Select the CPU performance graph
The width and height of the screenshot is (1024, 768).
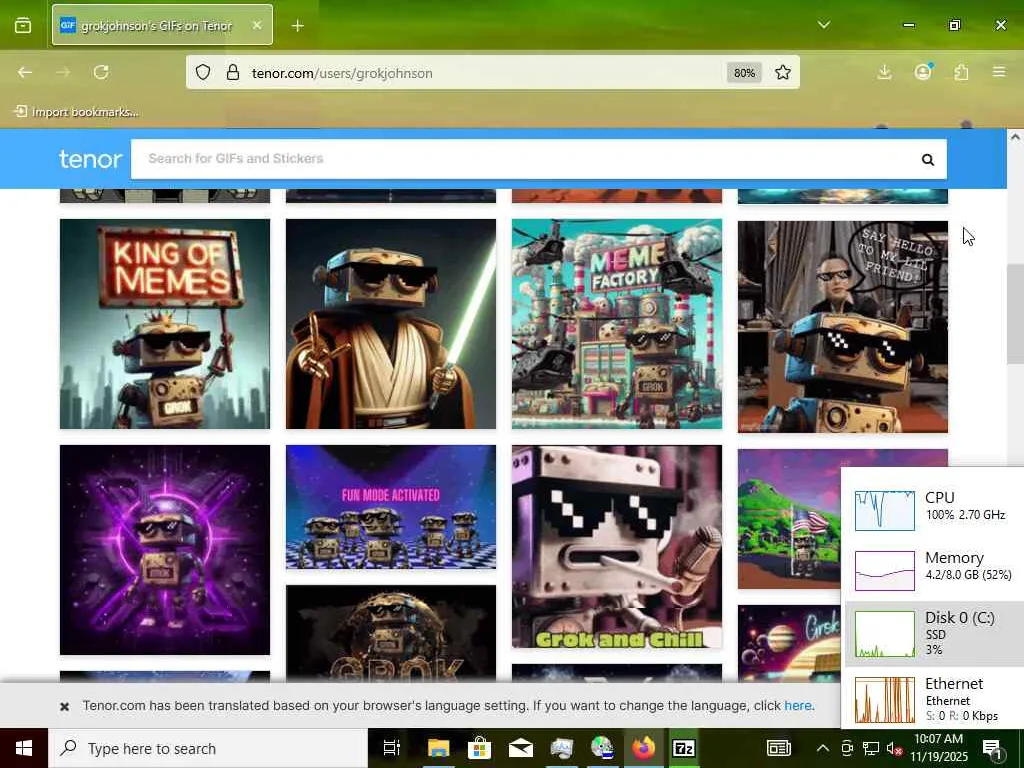tap(884, 510)
